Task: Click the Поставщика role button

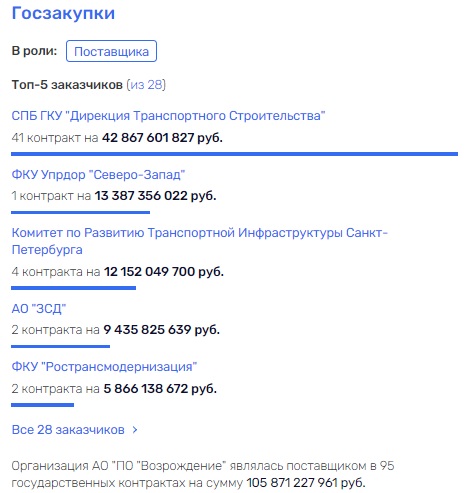Action: click(x=111, y=51)
